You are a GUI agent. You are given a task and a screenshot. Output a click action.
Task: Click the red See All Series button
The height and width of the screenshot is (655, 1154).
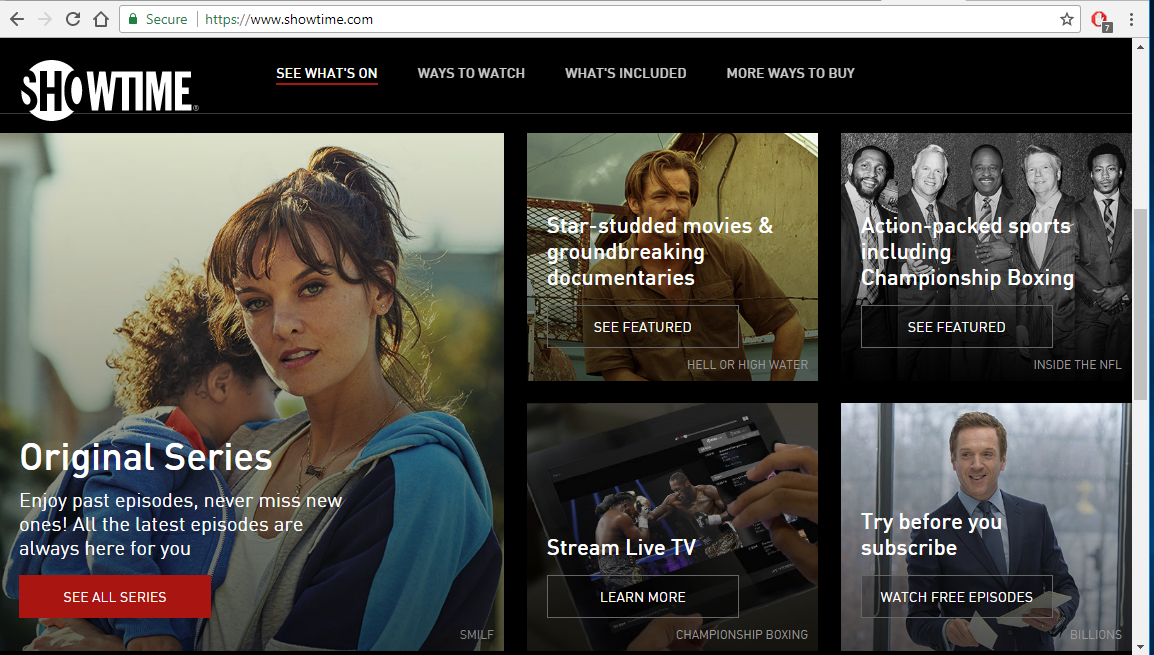115,597
